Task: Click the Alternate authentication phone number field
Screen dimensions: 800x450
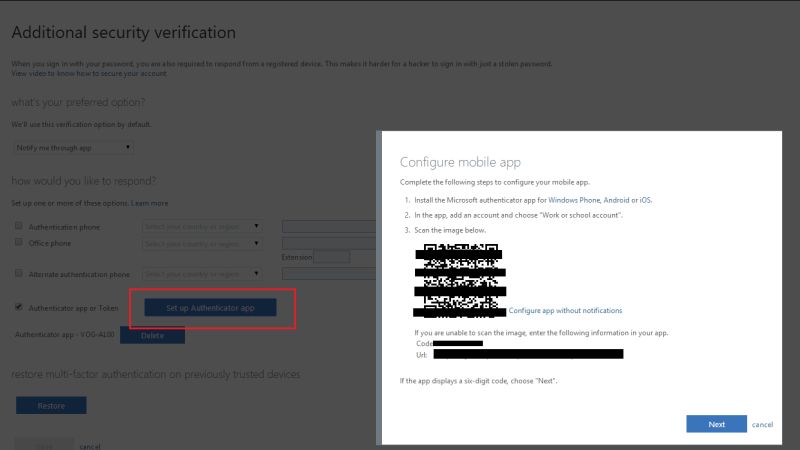Action: coord(329,274)
